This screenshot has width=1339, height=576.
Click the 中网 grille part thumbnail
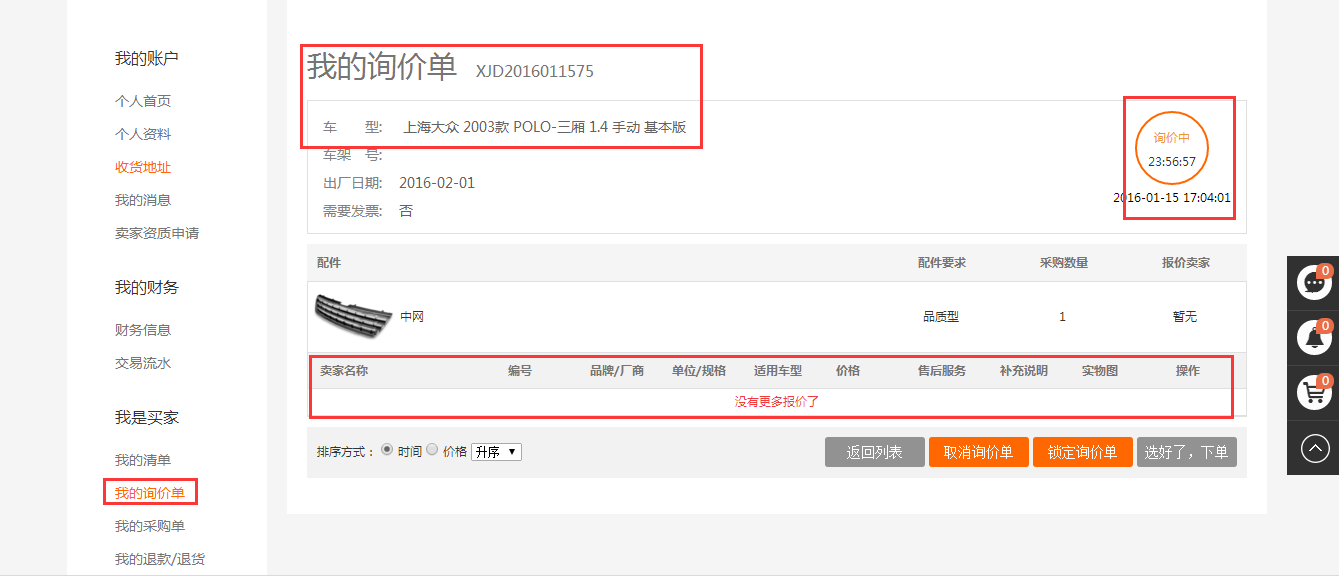pos(353,317)
